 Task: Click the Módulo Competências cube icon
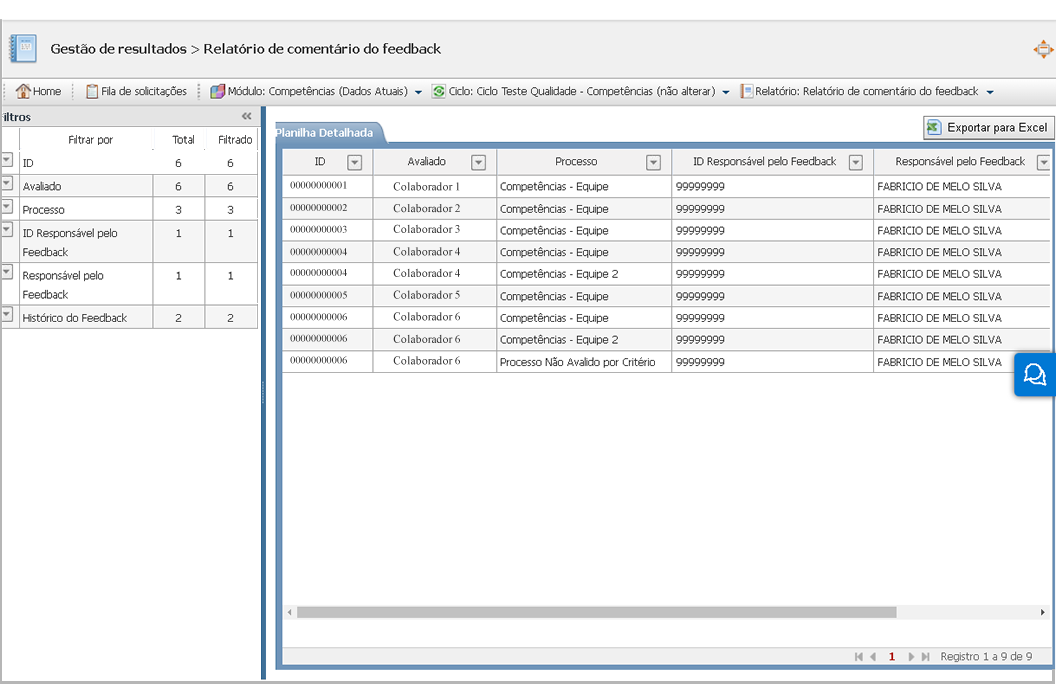pyautogui.click(x=217, y=91)
